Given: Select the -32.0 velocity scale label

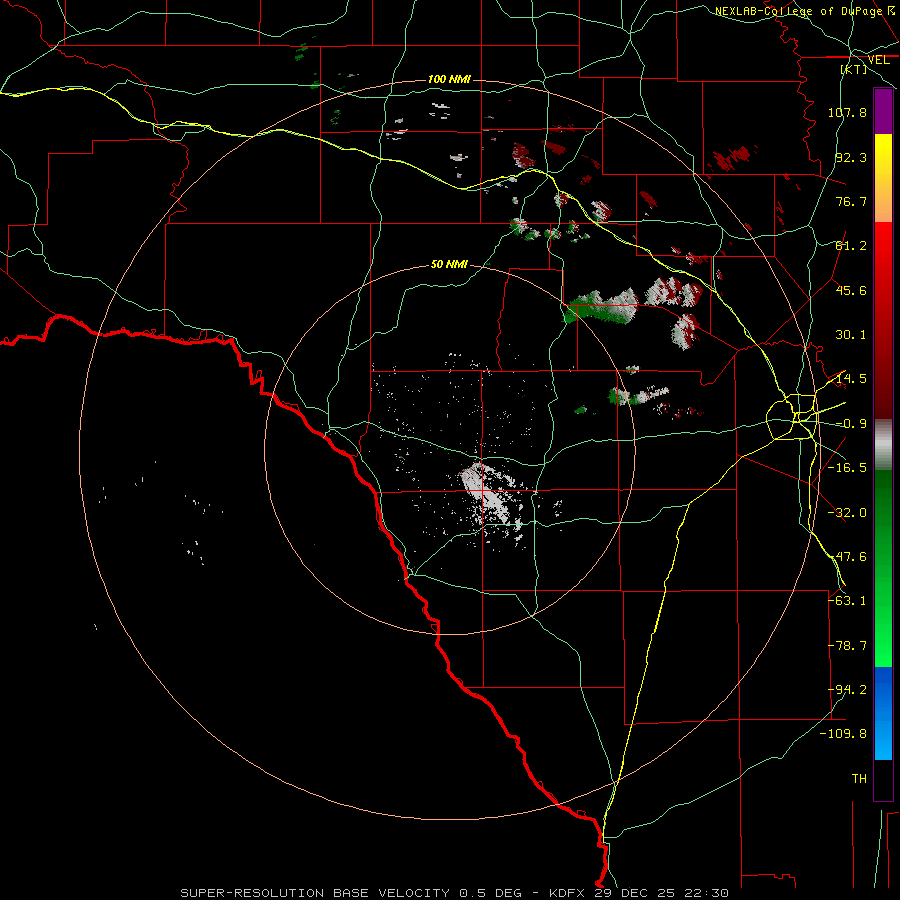Looking at the screenshot, I should 847,513.
